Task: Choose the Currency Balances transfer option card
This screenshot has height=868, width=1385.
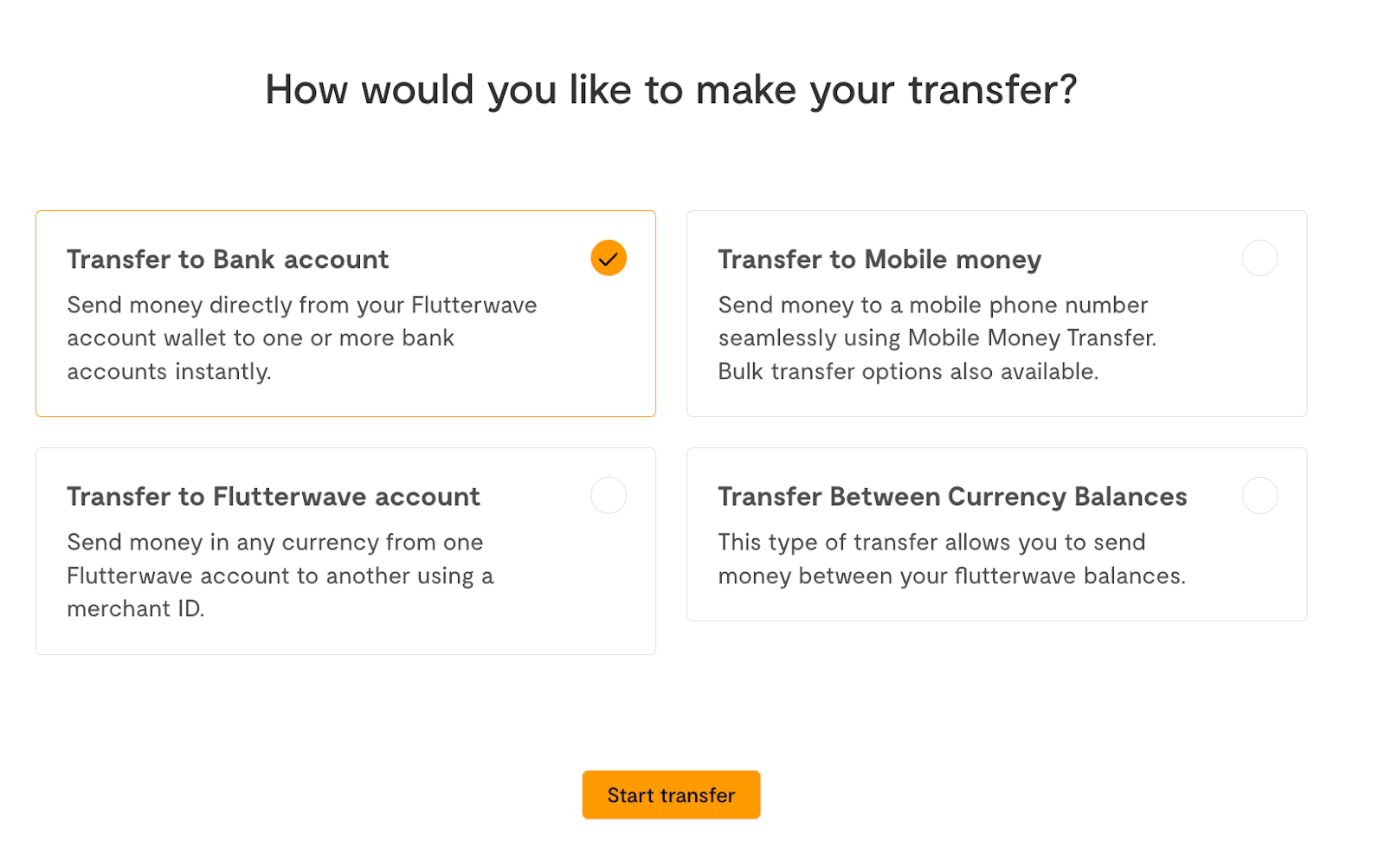Action: tap(995, 606)
